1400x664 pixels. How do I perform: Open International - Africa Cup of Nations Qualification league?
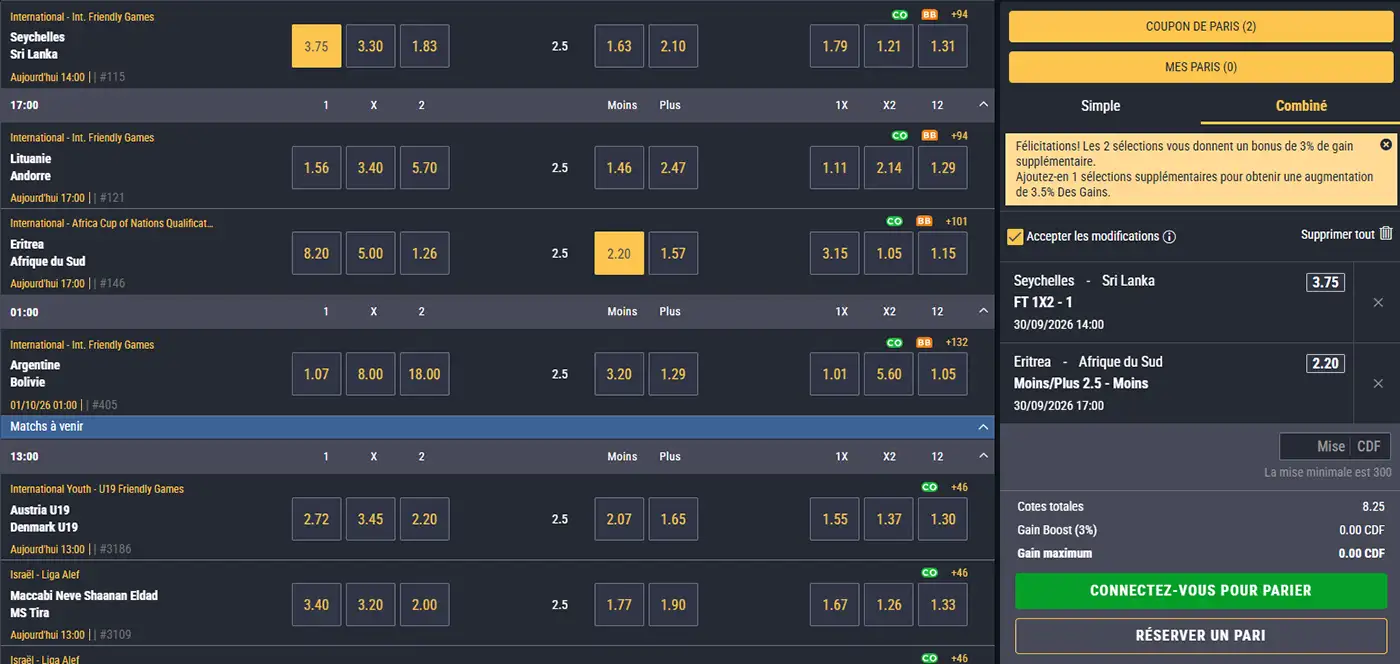coord(112,223)
